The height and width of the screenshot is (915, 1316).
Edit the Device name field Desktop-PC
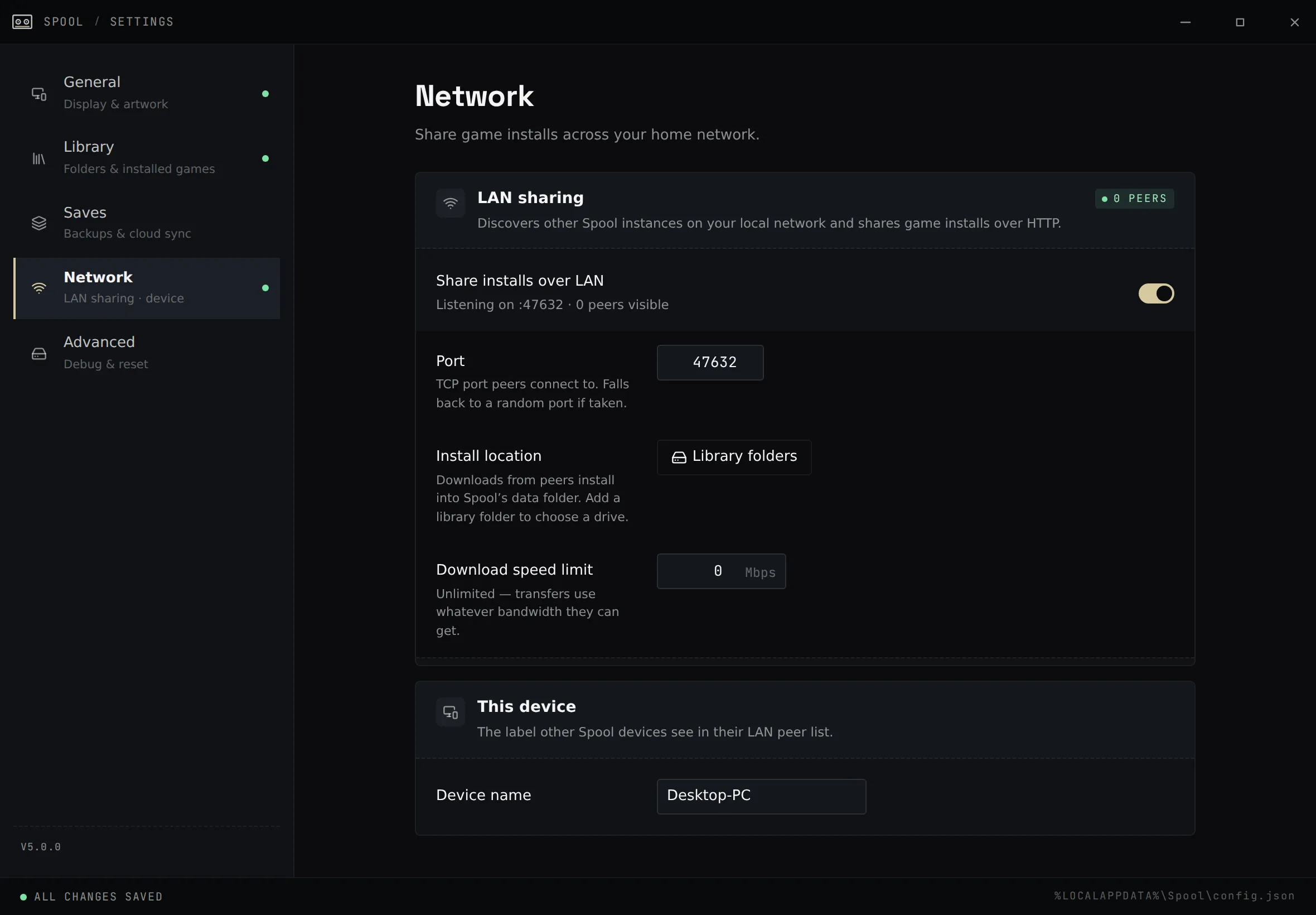761,796
